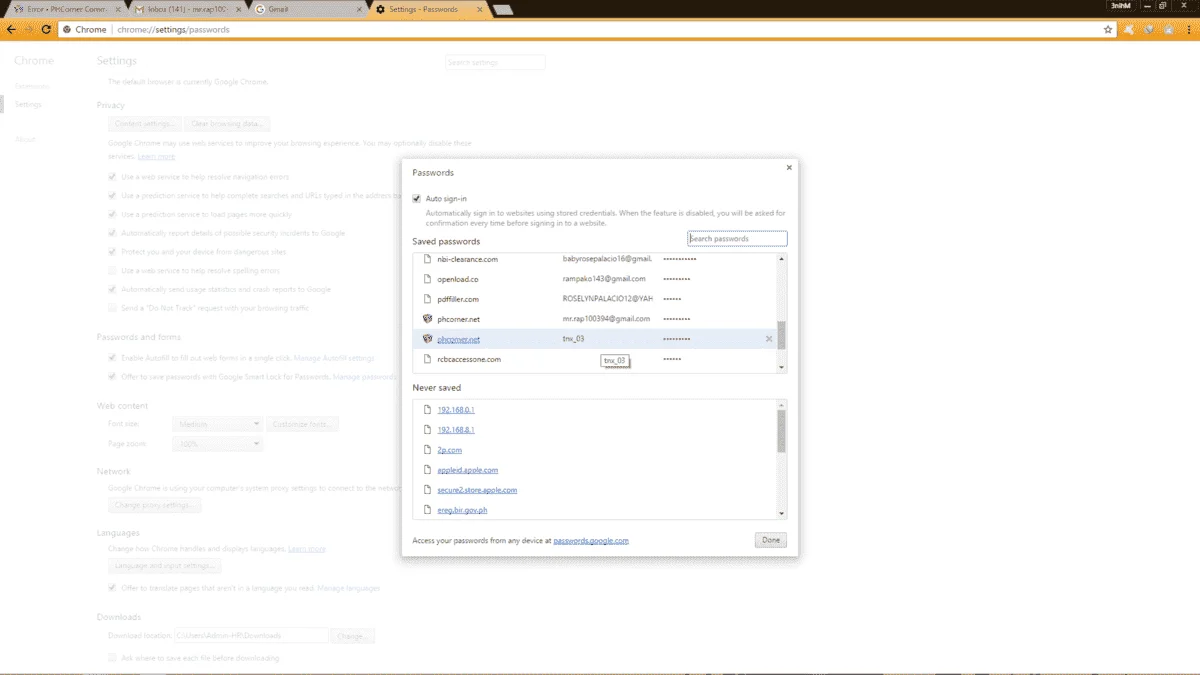The height and width of the screenshot is (675, 1200).
Task: Click the Done button
Action: (x=771, y=540)
